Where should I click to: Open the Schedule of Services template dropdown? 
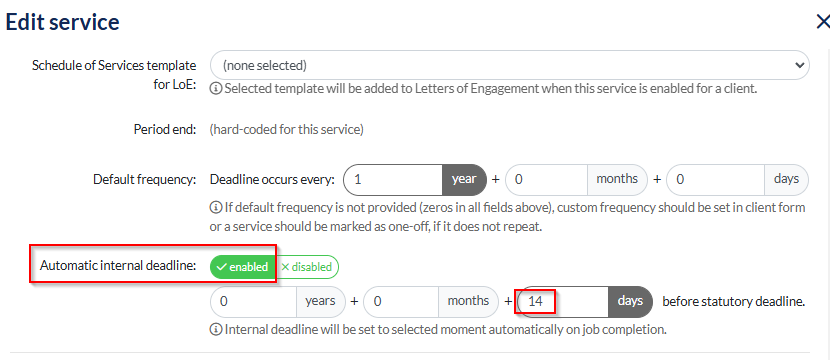(510, 65)
